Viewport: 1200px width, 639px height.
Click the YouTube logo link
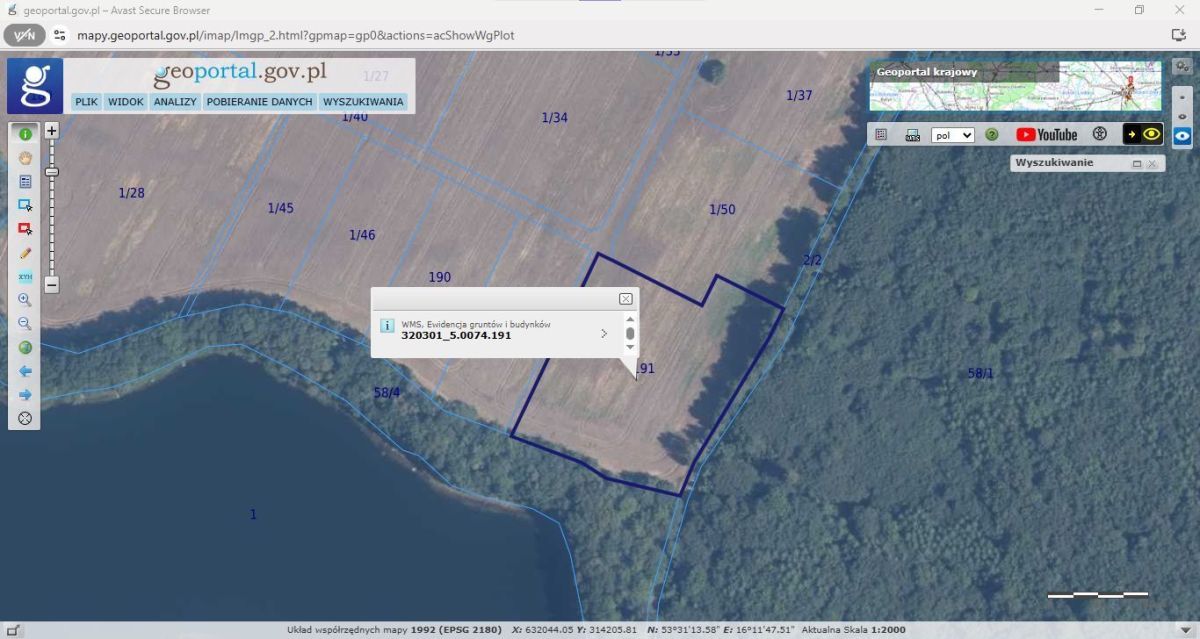click(x=1047, y=135)
